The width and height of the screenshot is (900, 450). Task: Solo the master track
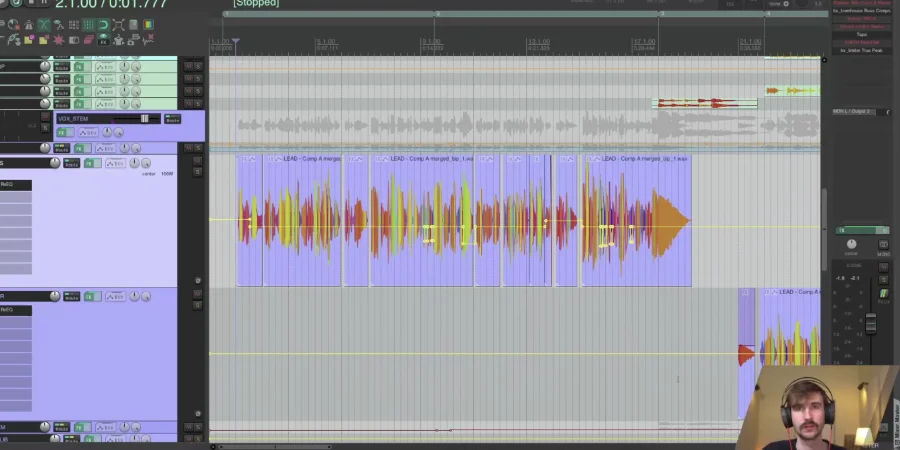click(x=883, y=280)
